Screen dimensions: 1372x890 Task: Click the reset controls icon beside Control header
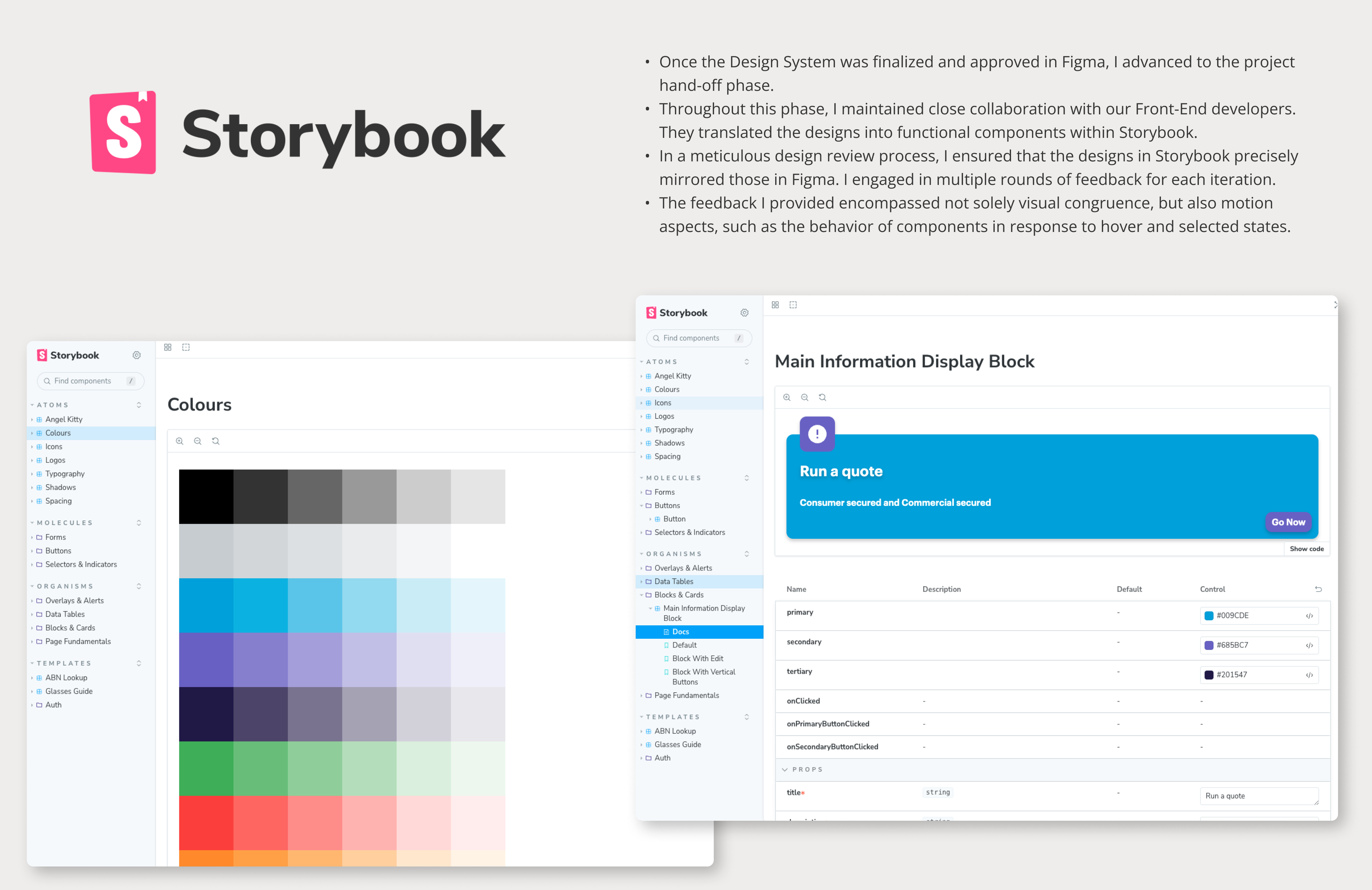1318,589
